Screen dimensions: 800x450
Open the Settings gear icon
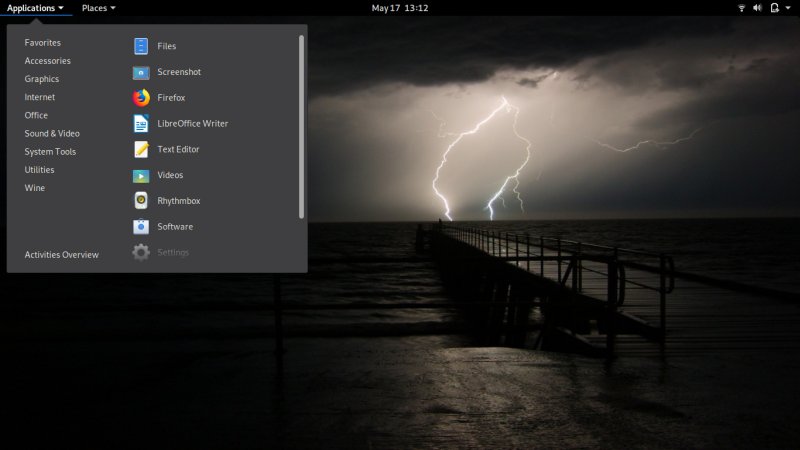coord(141,253)
